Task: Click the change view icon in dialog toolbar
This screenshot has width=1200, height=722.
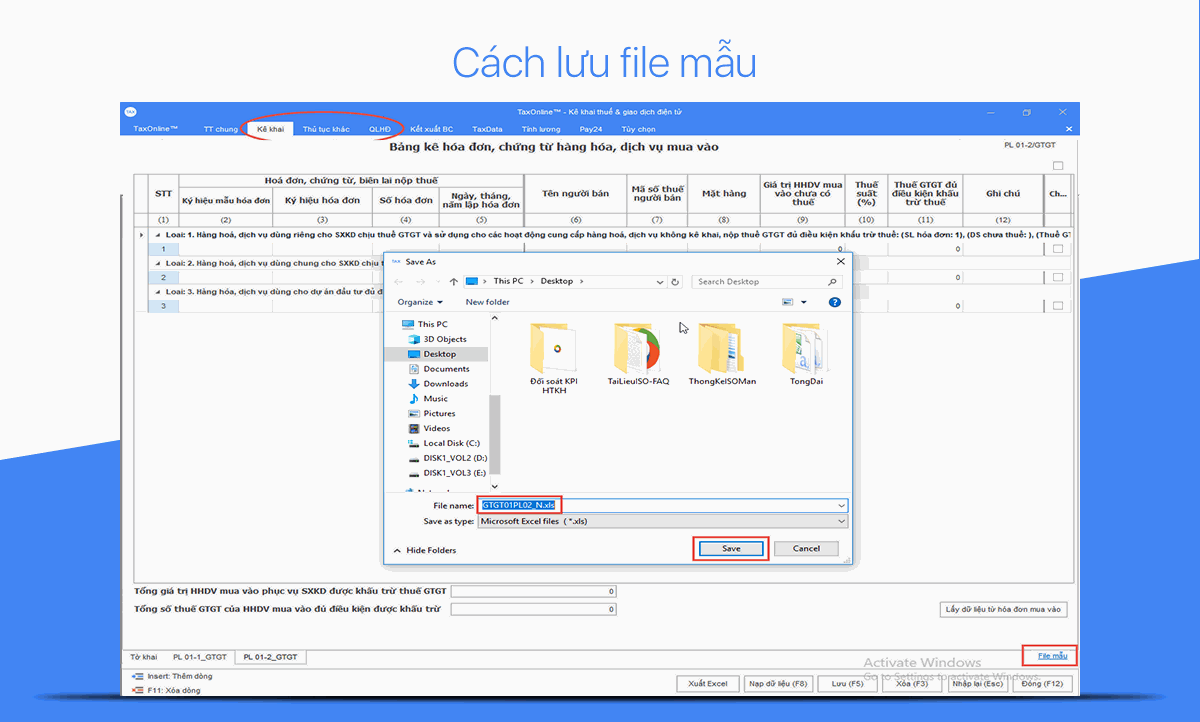Action: point(789,302)
